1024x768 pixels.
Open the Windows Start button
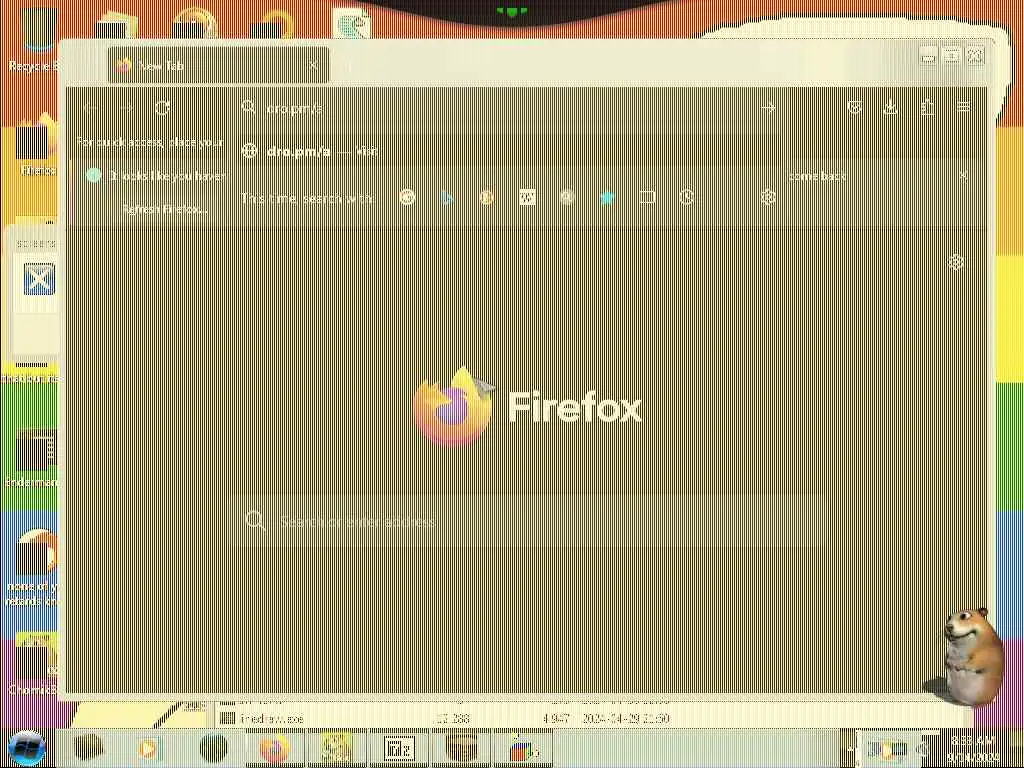(26, 748)
